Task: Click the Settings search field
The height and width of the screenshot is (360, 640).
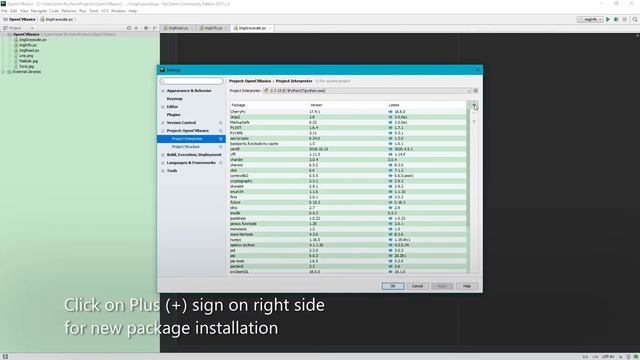Action: pyautogui.click(x=191, y=81)
